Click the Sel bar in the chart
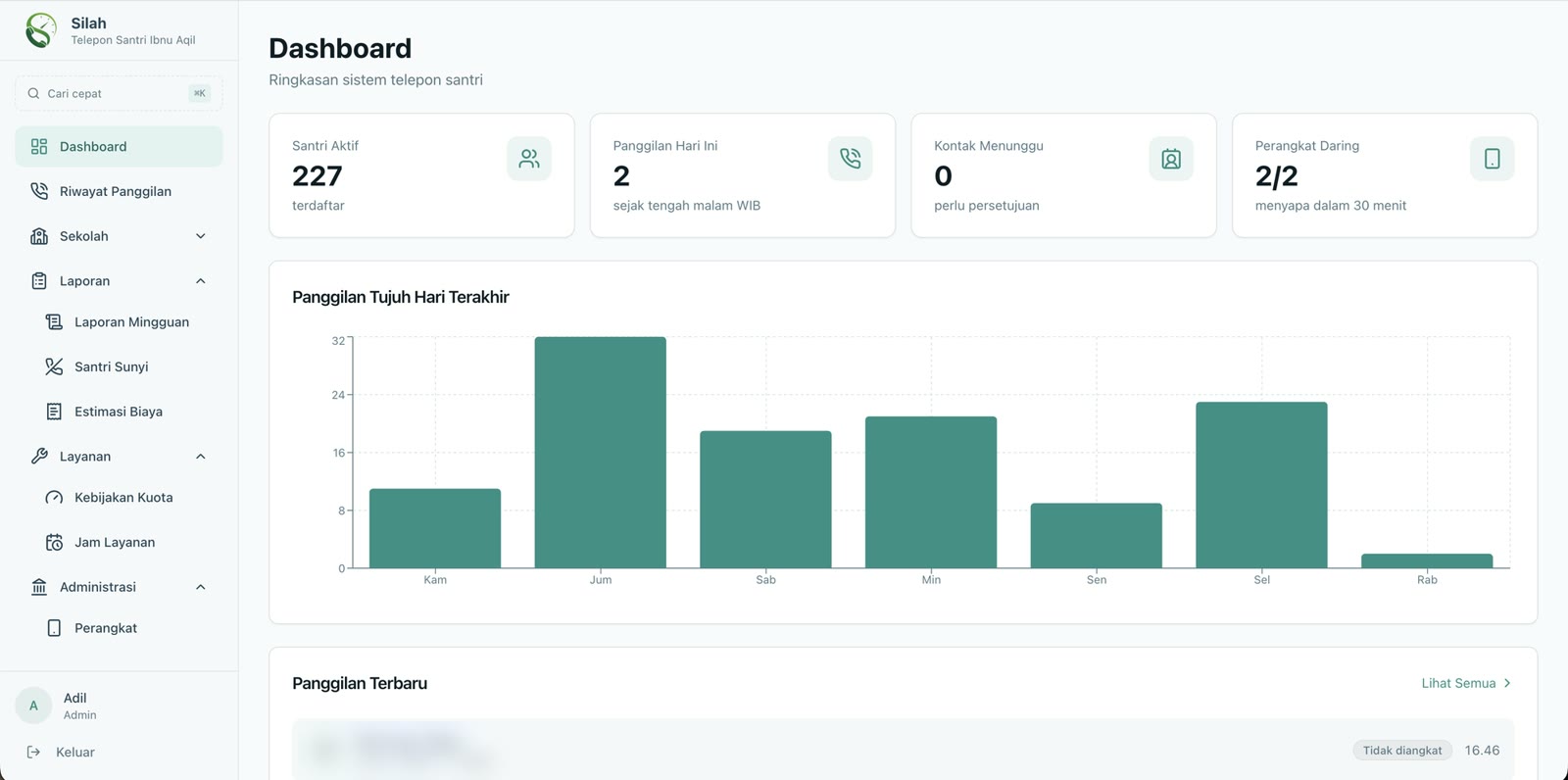The height and width of the screenshot is (780, 1568). [1261, 485]
